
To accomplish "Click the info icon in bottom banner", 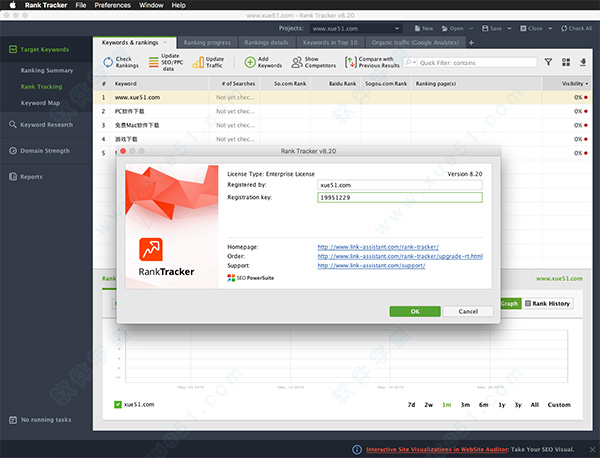I will click(357, 450).
